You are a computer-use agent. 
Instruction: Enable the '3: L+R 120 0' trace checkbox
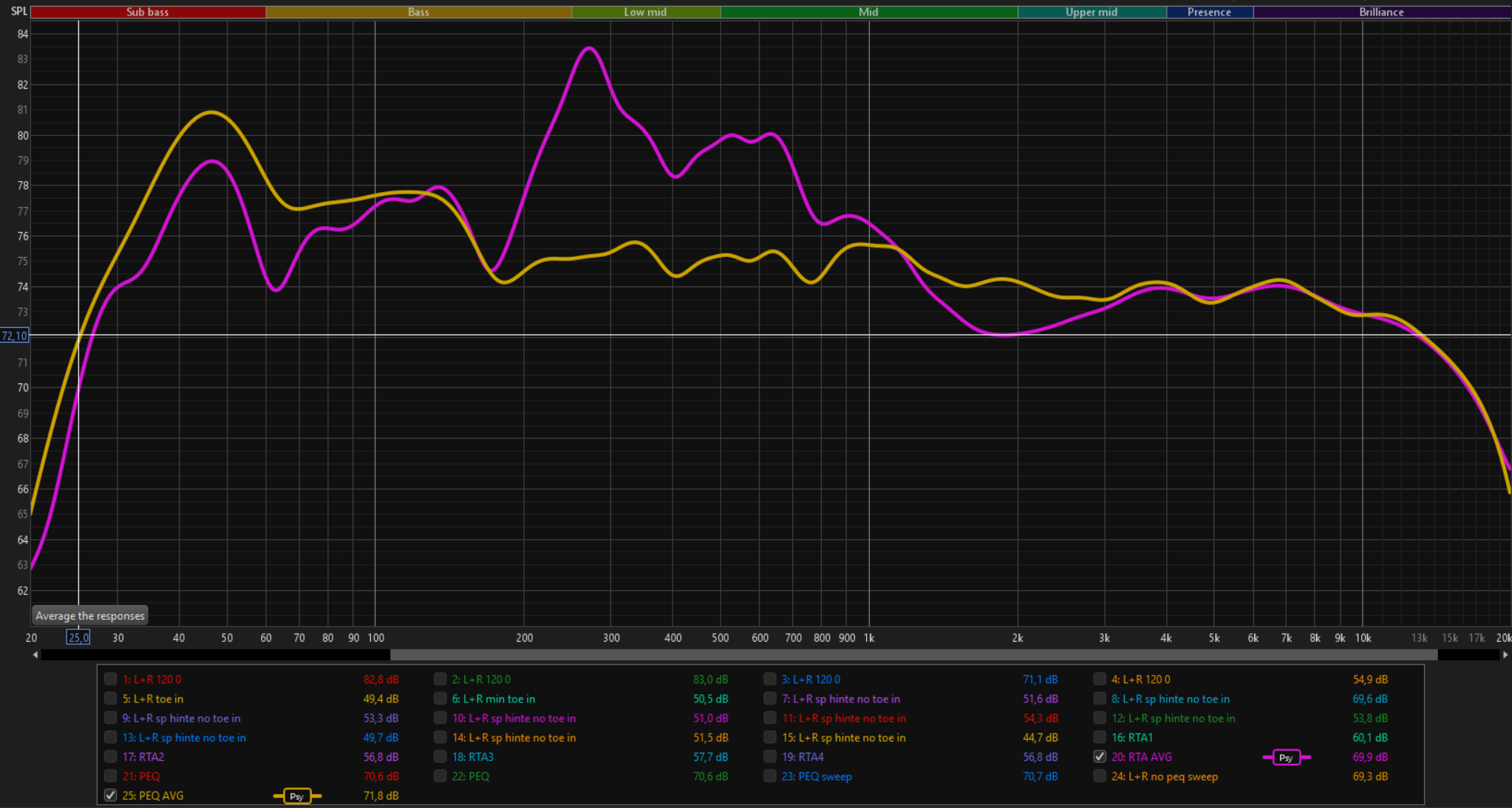click(x=769, y=679)
